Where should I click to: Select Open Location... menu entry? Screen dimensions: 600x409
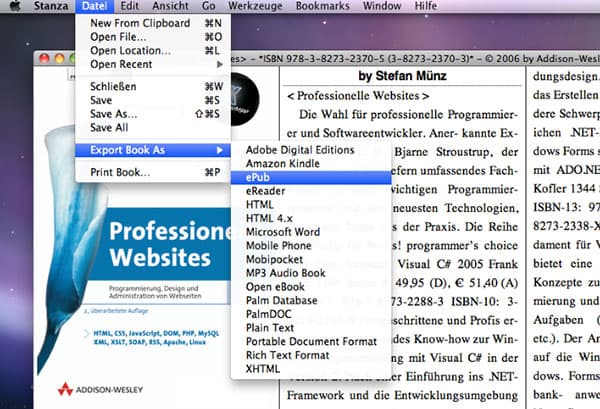[x=153, y=51]
